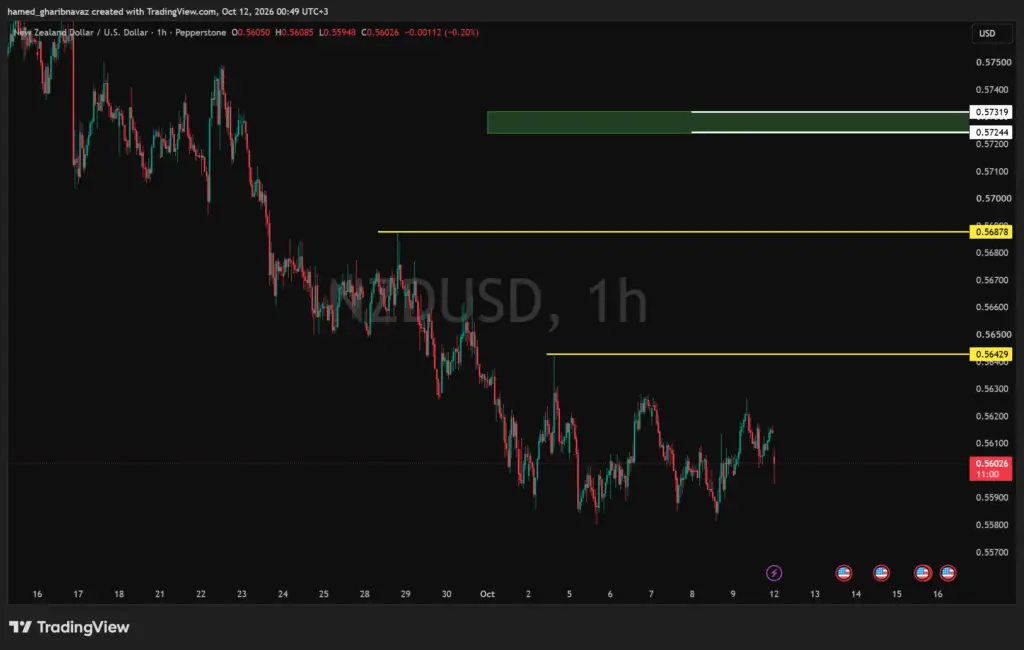Select the 0.57319 white price label
The image size is (1024, 650).
(991, 112)
